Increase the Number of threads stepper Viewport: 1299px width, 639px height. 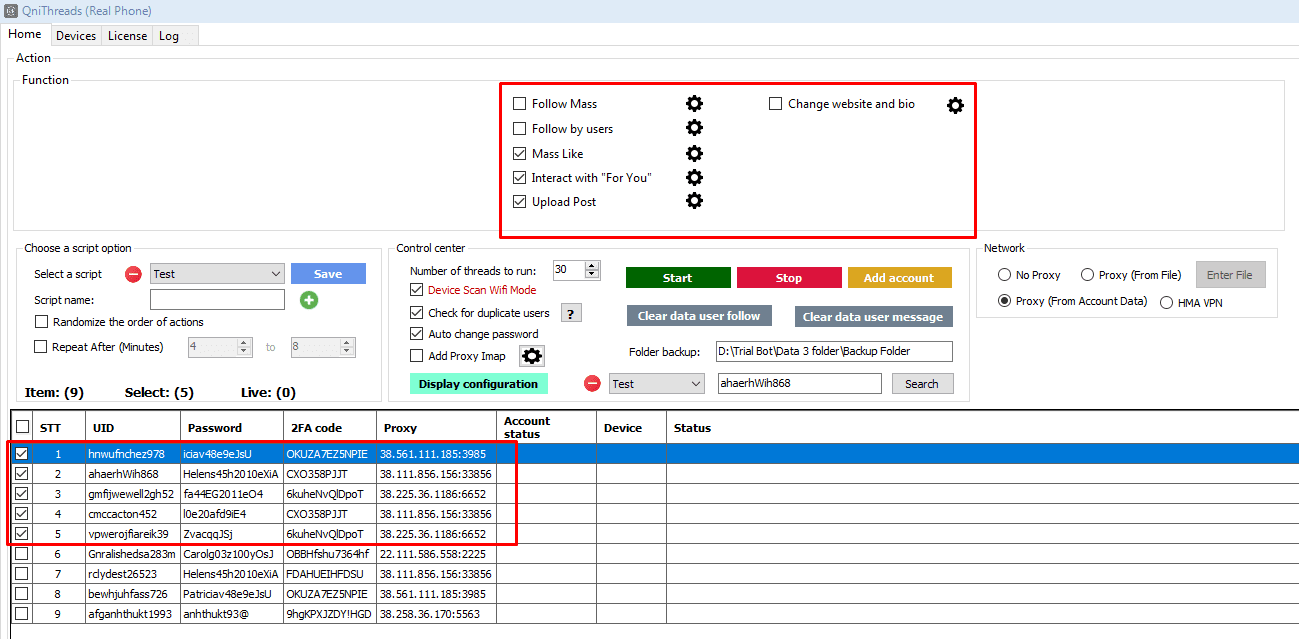click(592, 266)
